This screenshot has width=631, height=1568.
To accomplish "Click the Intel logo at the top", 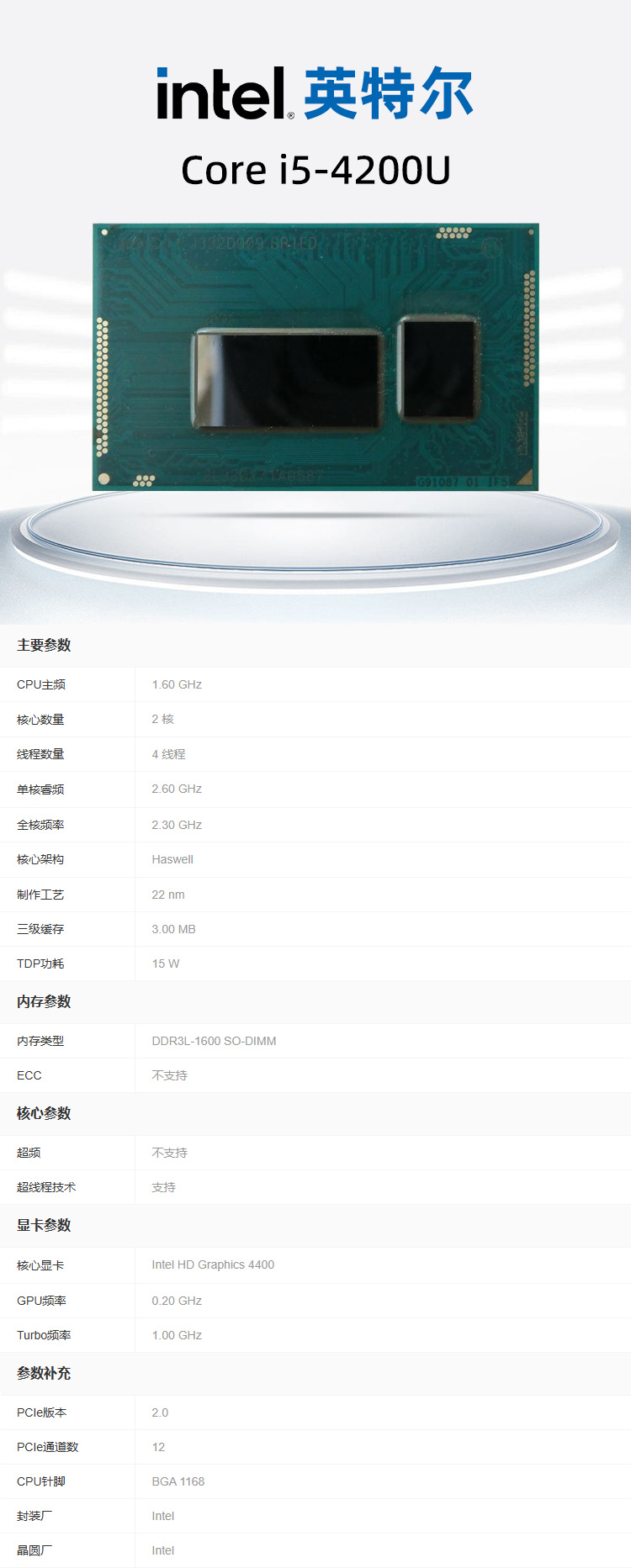I will click(x=225, y=93).
